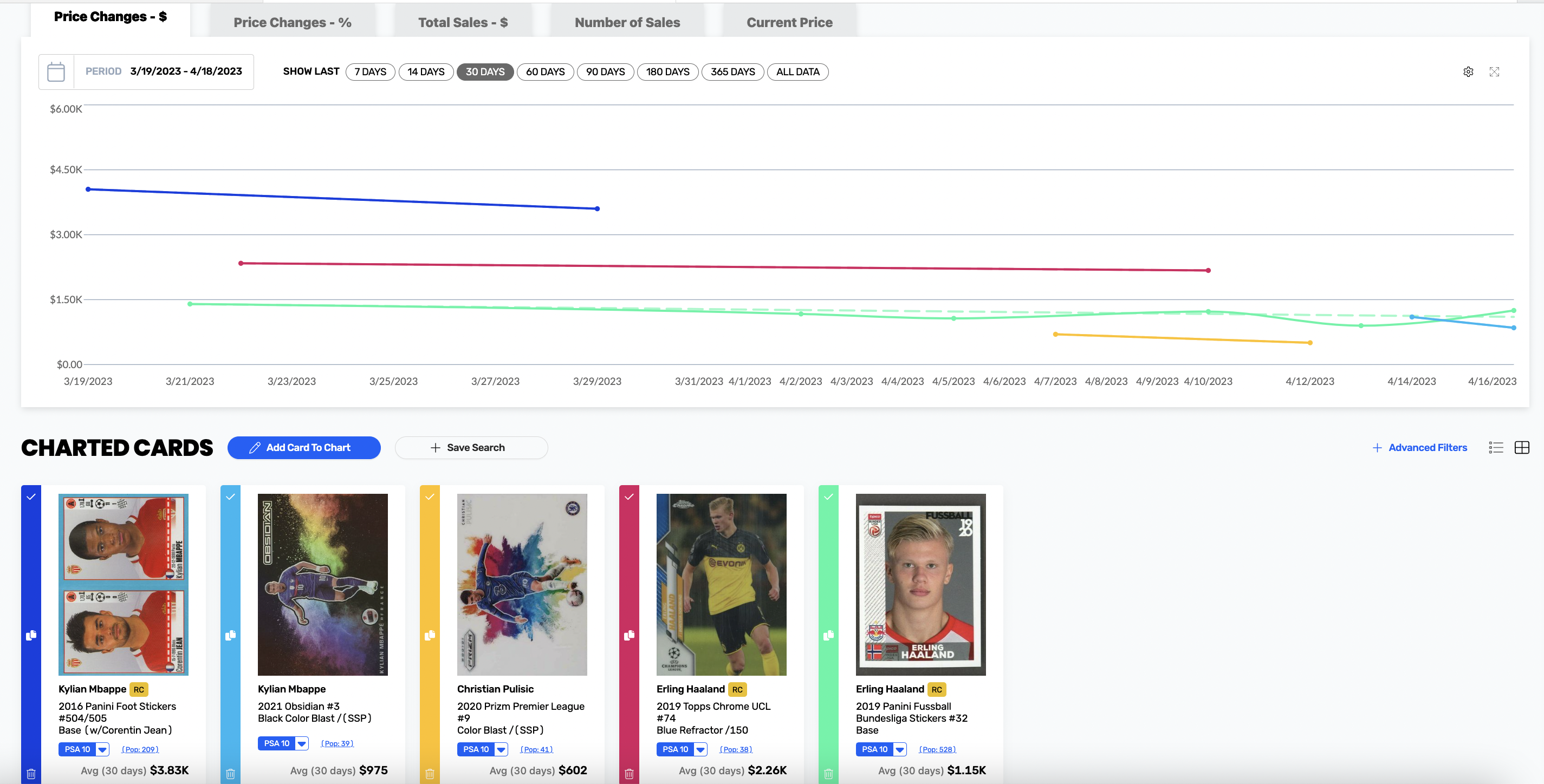Uncheck the Christian Pulisic card checkmark
The width and height of the screenshot is (1544, 784).
[x=430, y=496]
